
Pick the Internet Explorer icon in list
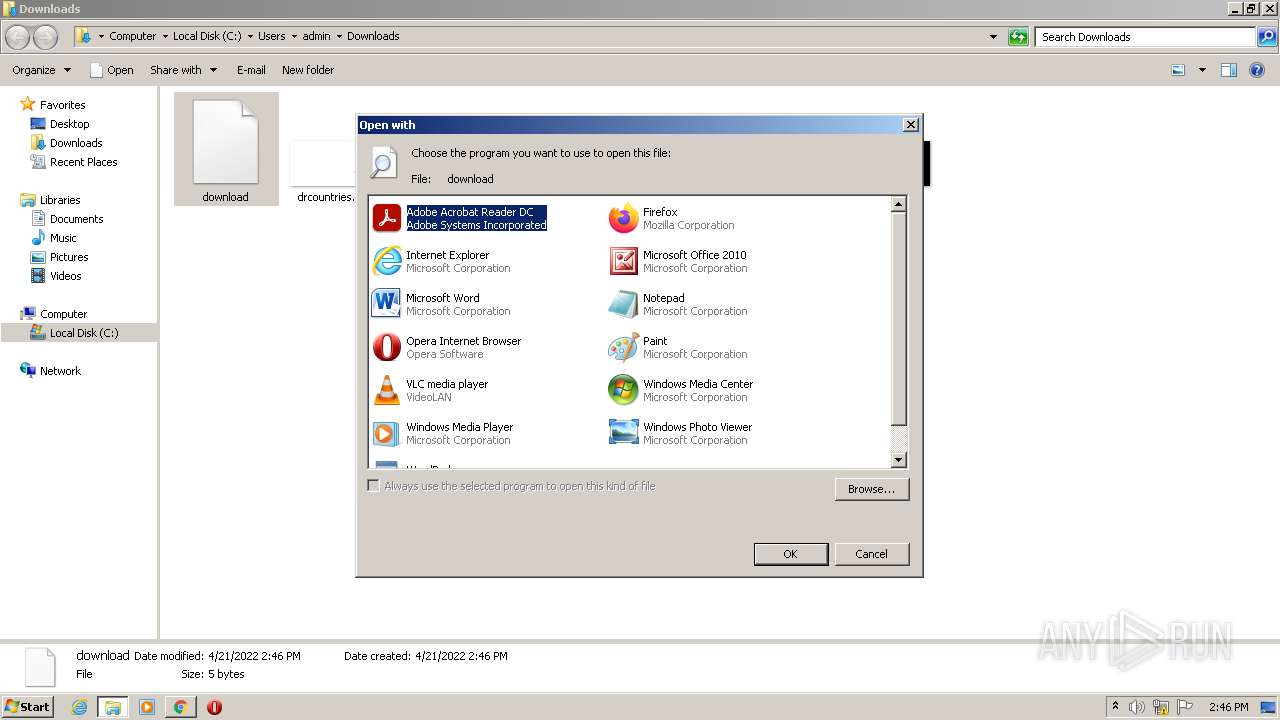[386, 261]
